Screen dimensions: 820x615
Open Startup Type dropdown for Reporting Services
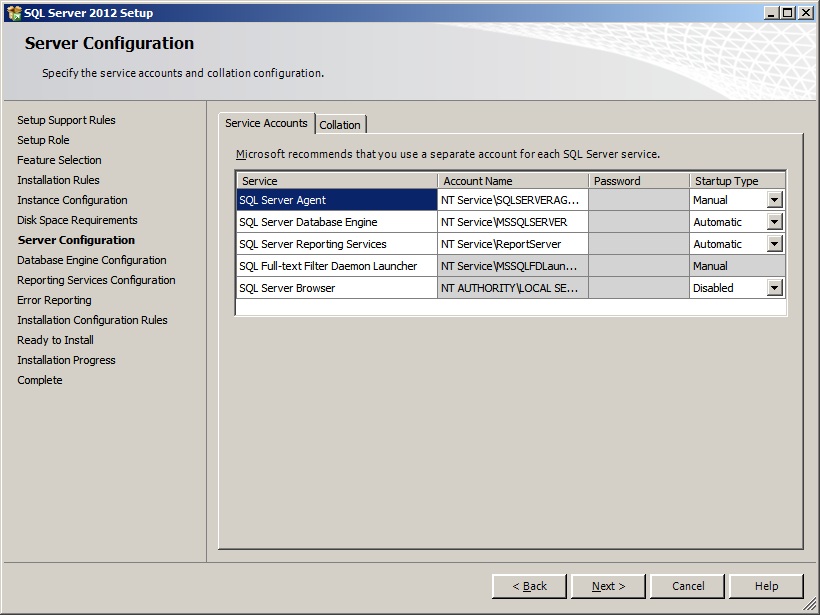point(774,244)
